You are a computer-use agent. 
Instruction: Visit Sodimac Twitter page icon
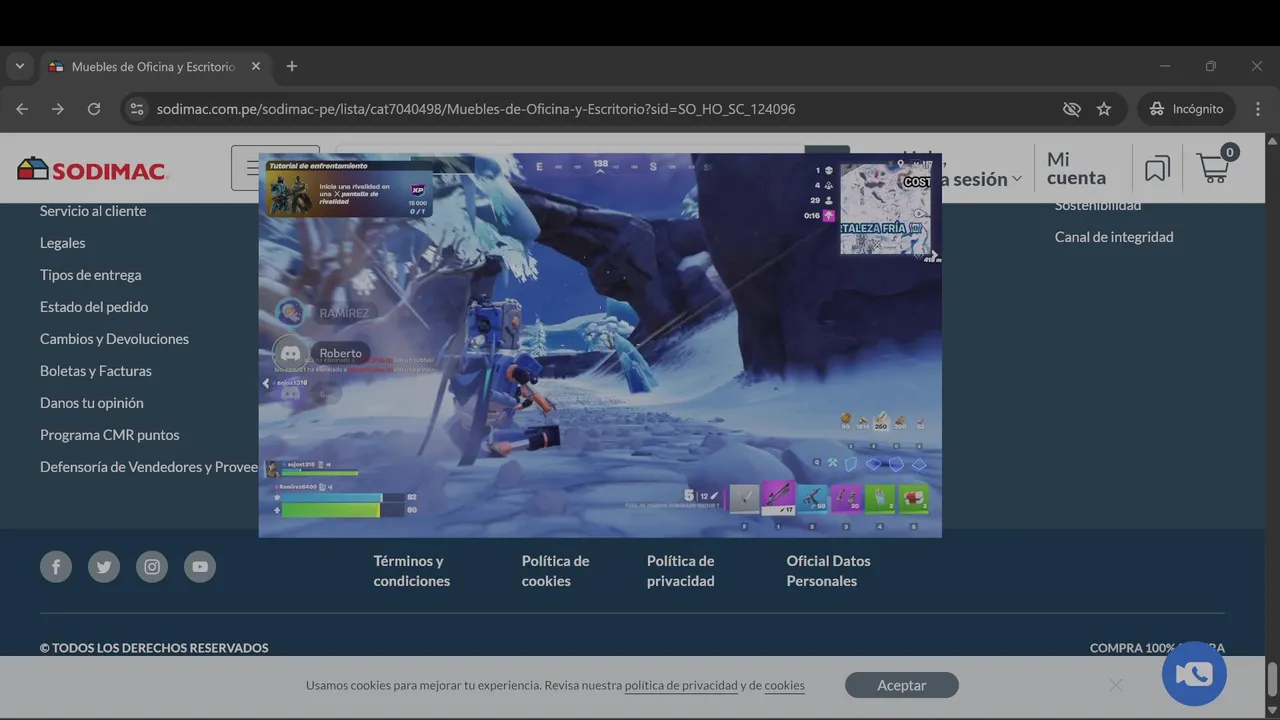104,567
